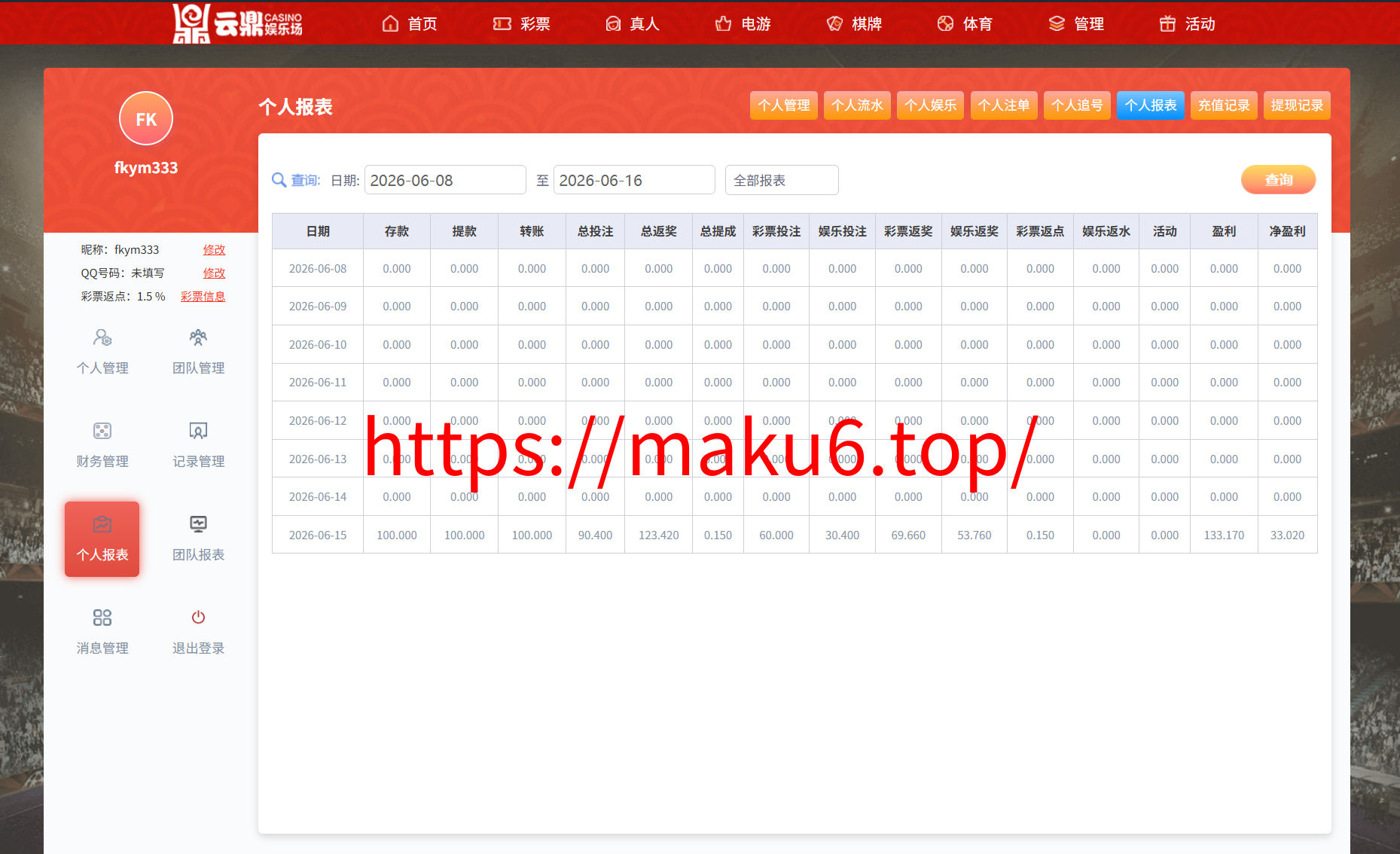Viewport: 1400px width, 854px height.
Task: Switch to the 个人注单 tab
Action: [1004, 105]
